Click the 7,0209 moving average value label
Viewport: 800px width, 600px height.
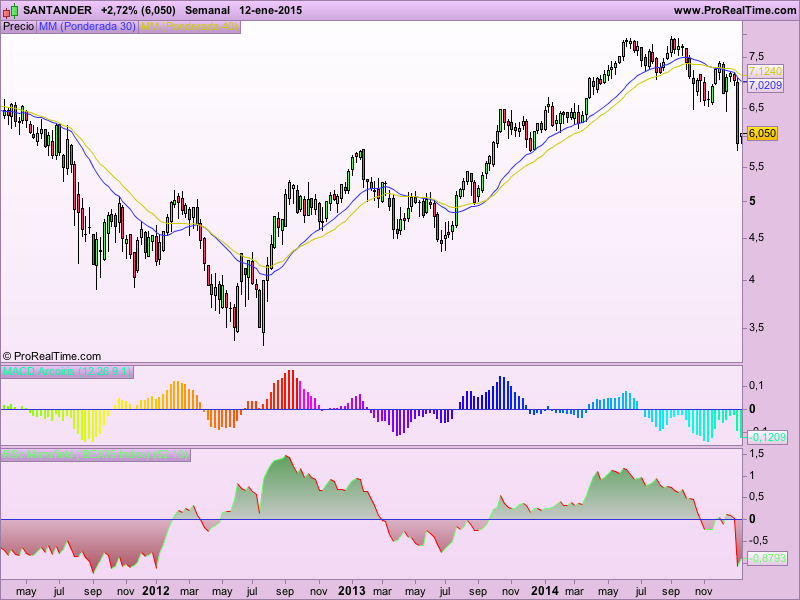pyautogui.click(x=765, y=85)
